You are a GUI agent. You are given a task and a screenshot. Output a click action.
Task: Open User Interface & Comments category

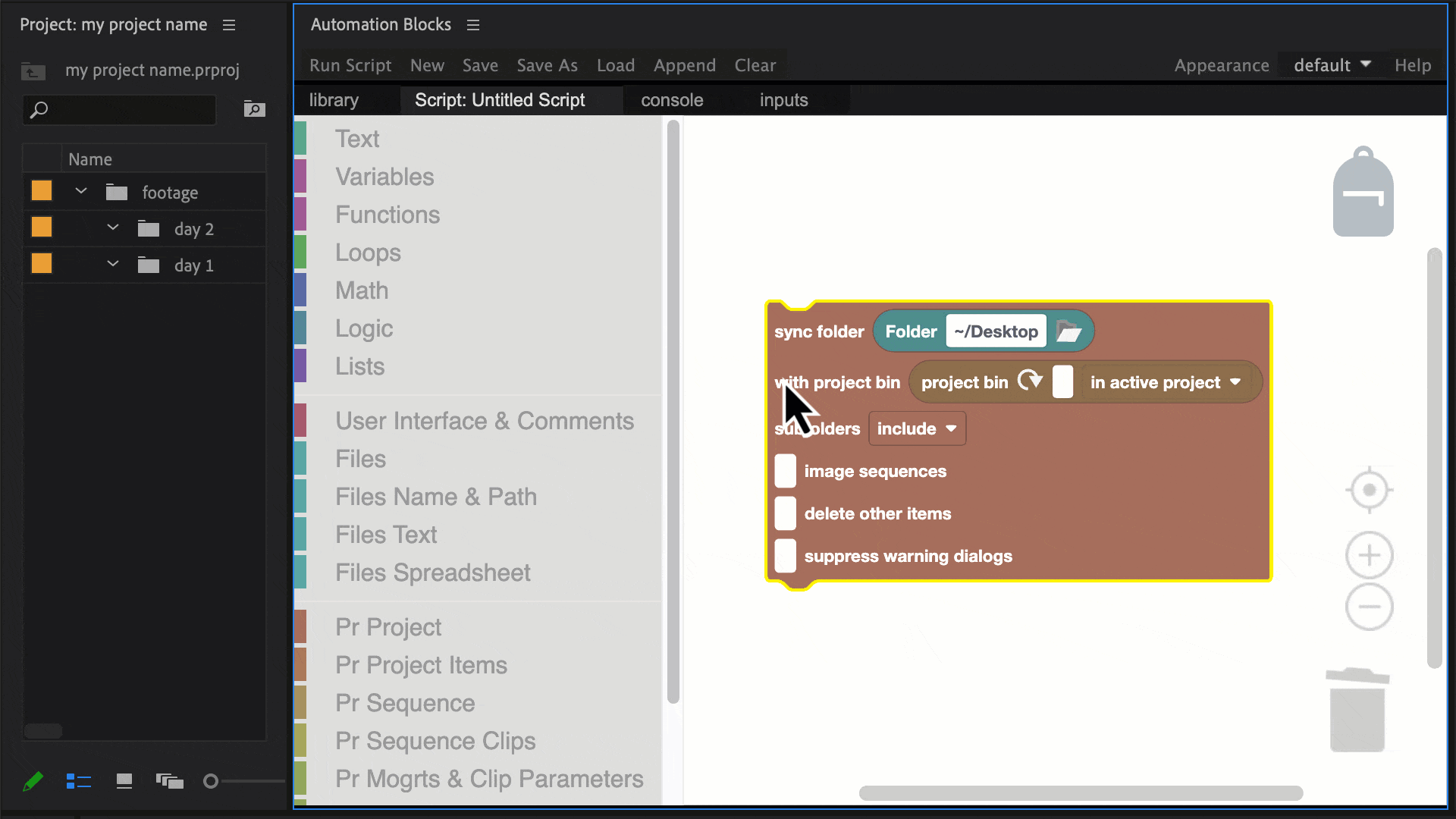pos(485,421)
